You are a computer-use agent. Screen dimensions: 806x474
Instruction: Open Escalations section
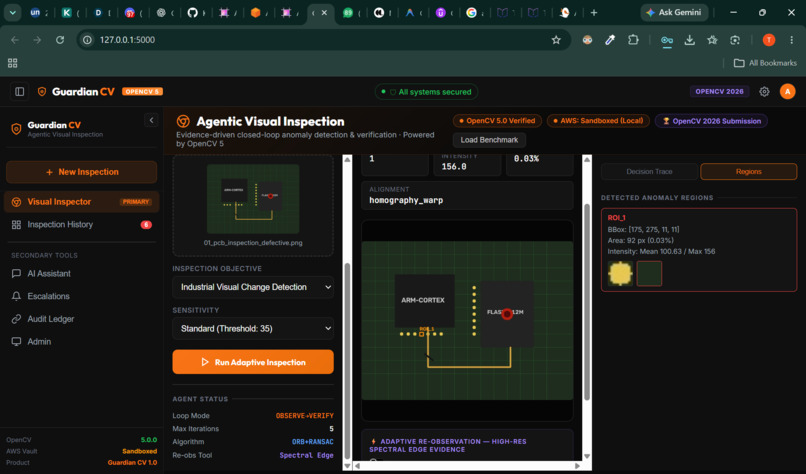[x=81, y=296]
